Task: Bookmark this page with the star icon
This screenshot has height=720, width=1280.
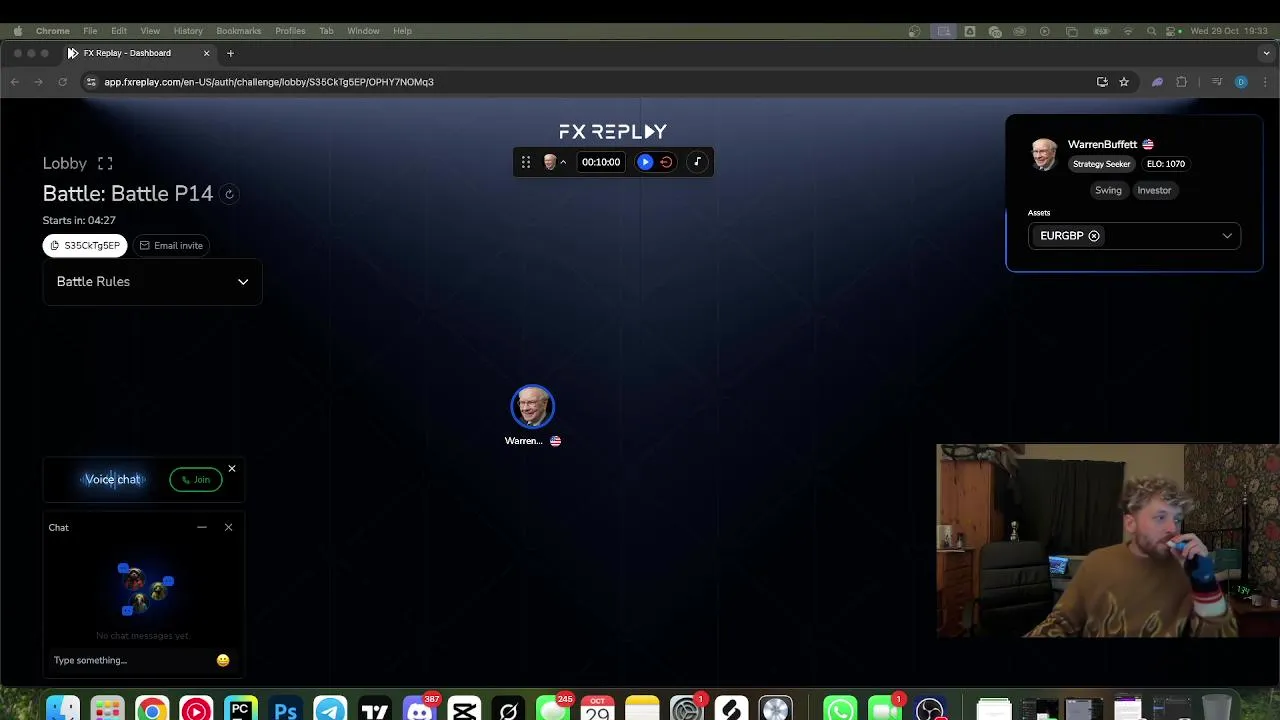Action: click(1124, 82)
